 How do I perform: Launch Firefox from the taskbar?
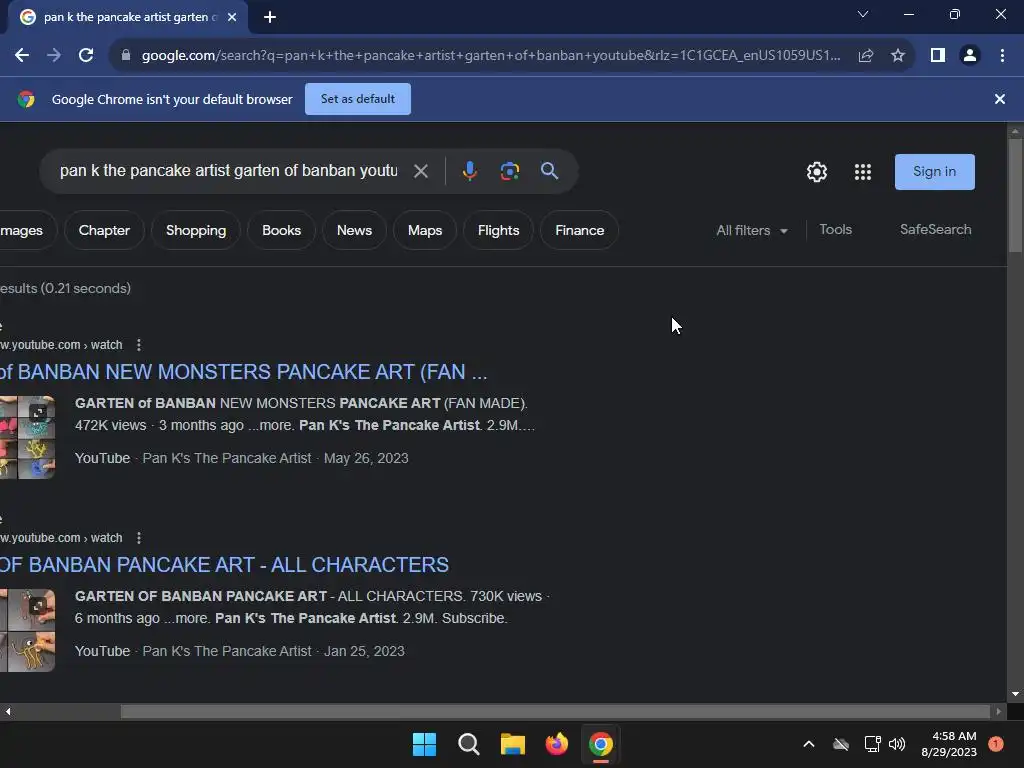click(557, 744)
